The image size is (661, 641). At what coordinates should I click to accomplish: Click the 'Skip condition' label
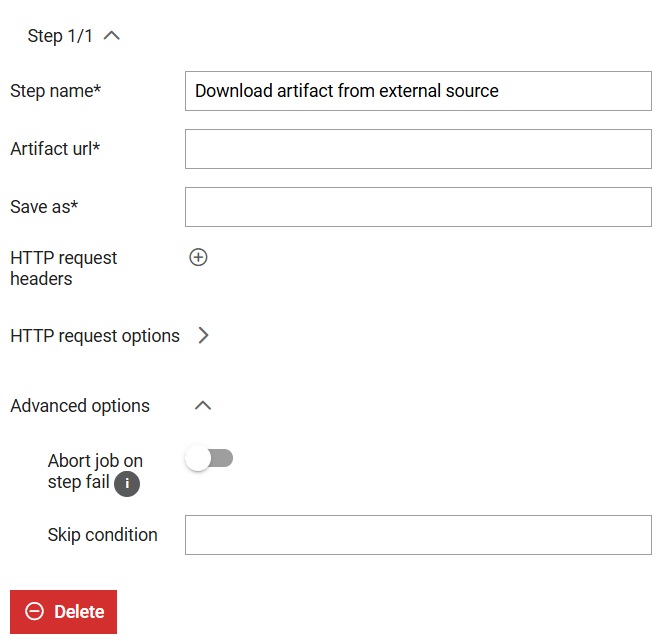(x=102, y=535)
